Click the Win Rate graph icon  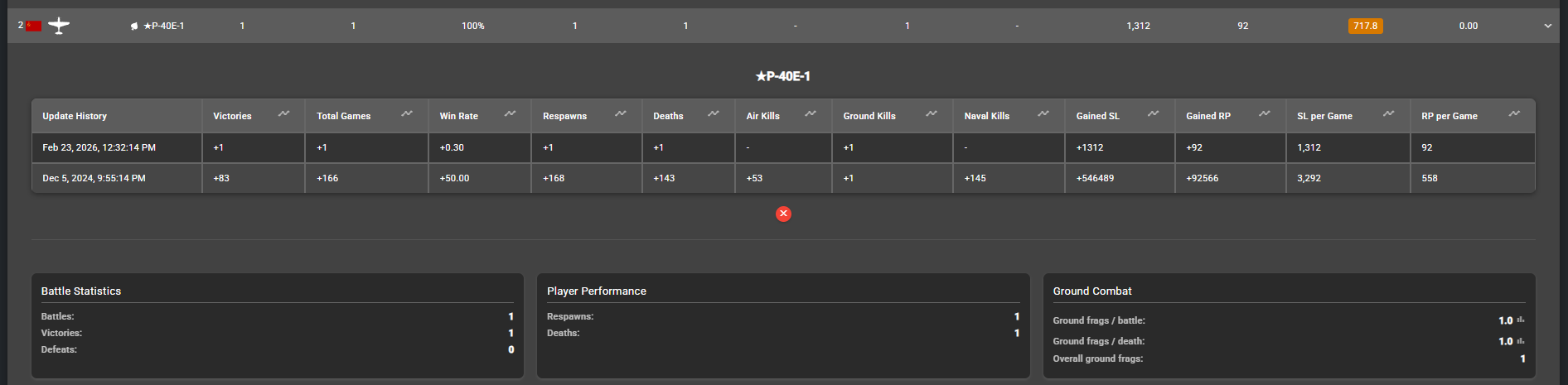511,113
